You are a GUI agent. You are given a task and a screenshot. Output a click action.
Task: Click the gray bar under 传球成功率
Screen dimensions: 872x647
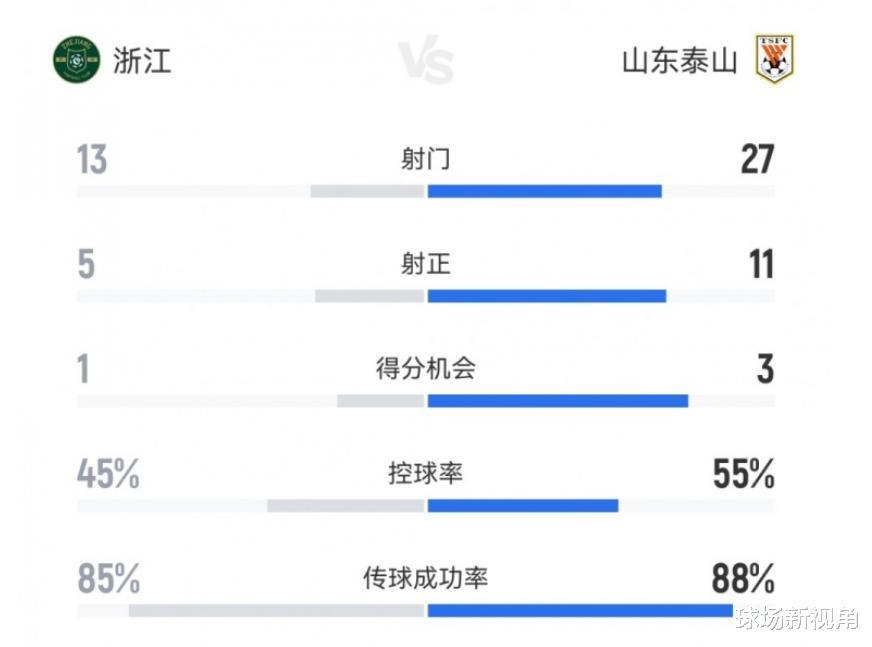(x=277, y=610)
